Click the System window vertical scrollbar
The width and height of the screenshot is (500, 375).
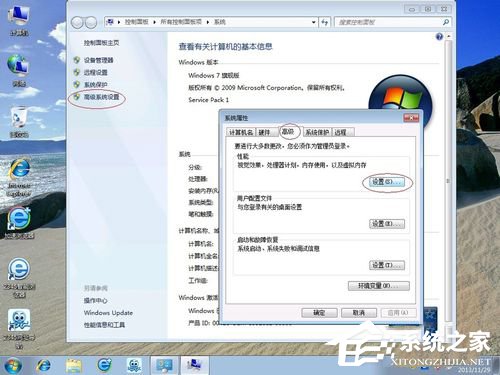[449, 180]
